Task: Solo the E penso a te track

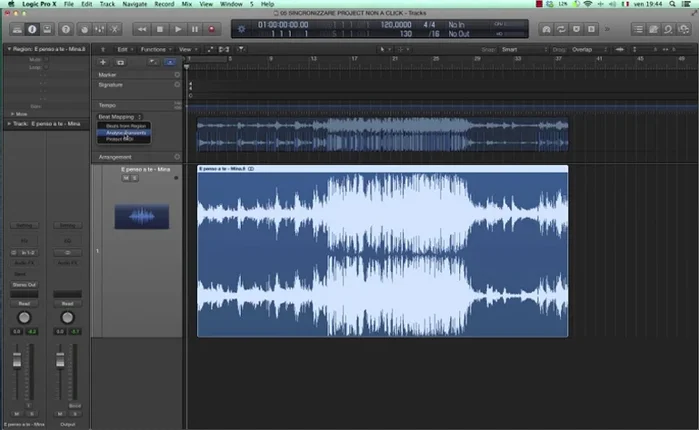Action: click(135, 179)
